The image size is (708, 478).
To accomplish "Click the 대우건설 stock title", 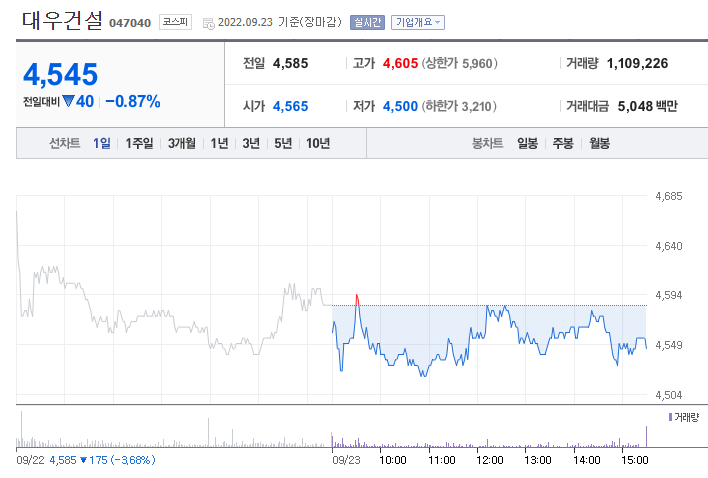I will pos(62,21).
